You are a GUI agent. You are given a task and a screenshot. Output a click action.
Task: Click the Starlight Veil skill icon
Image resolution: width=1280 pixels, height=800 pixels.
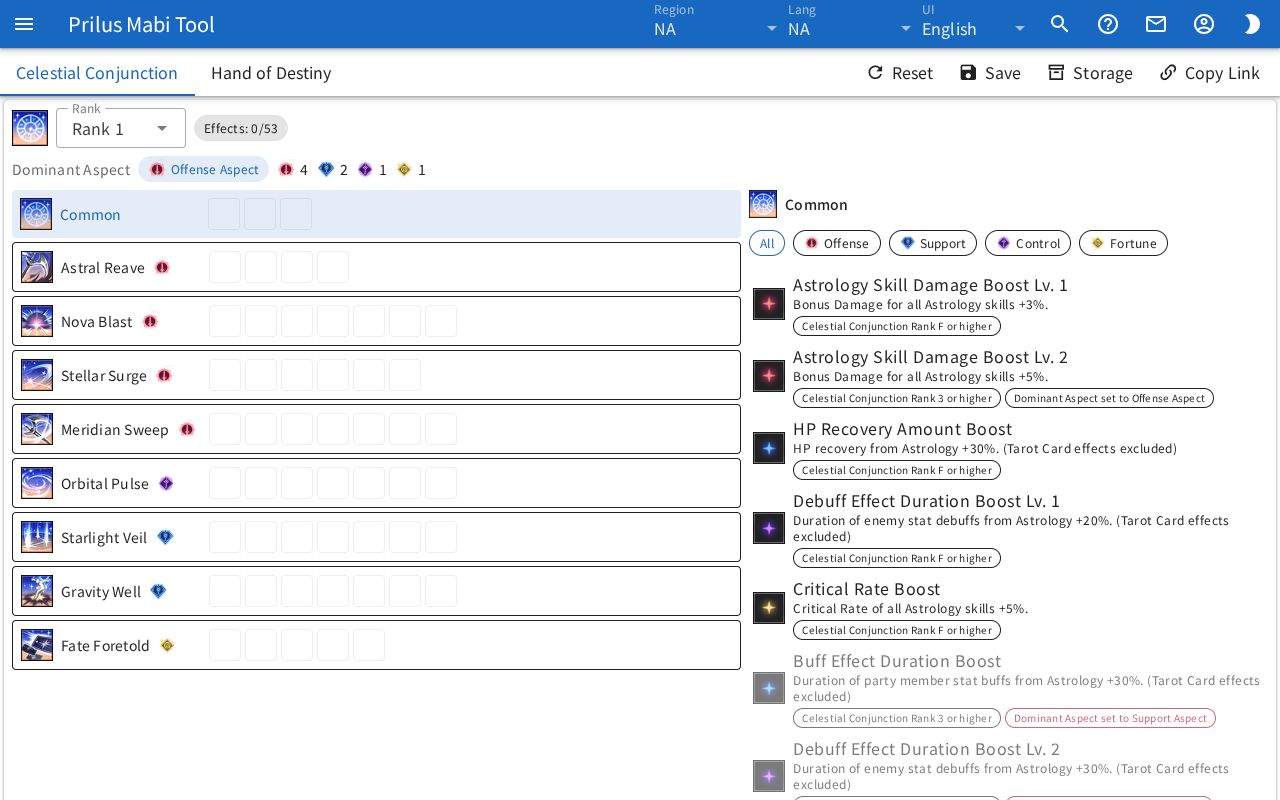coord(37,538)
